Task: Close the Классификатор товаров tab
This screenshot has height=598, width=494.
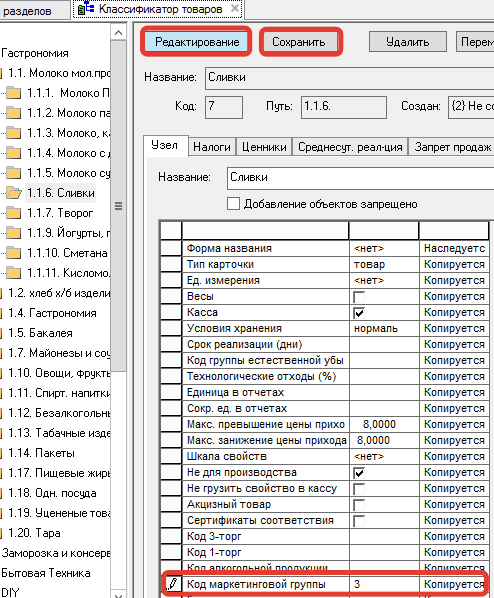Action: pyautogui.click(x=235, y=8)
